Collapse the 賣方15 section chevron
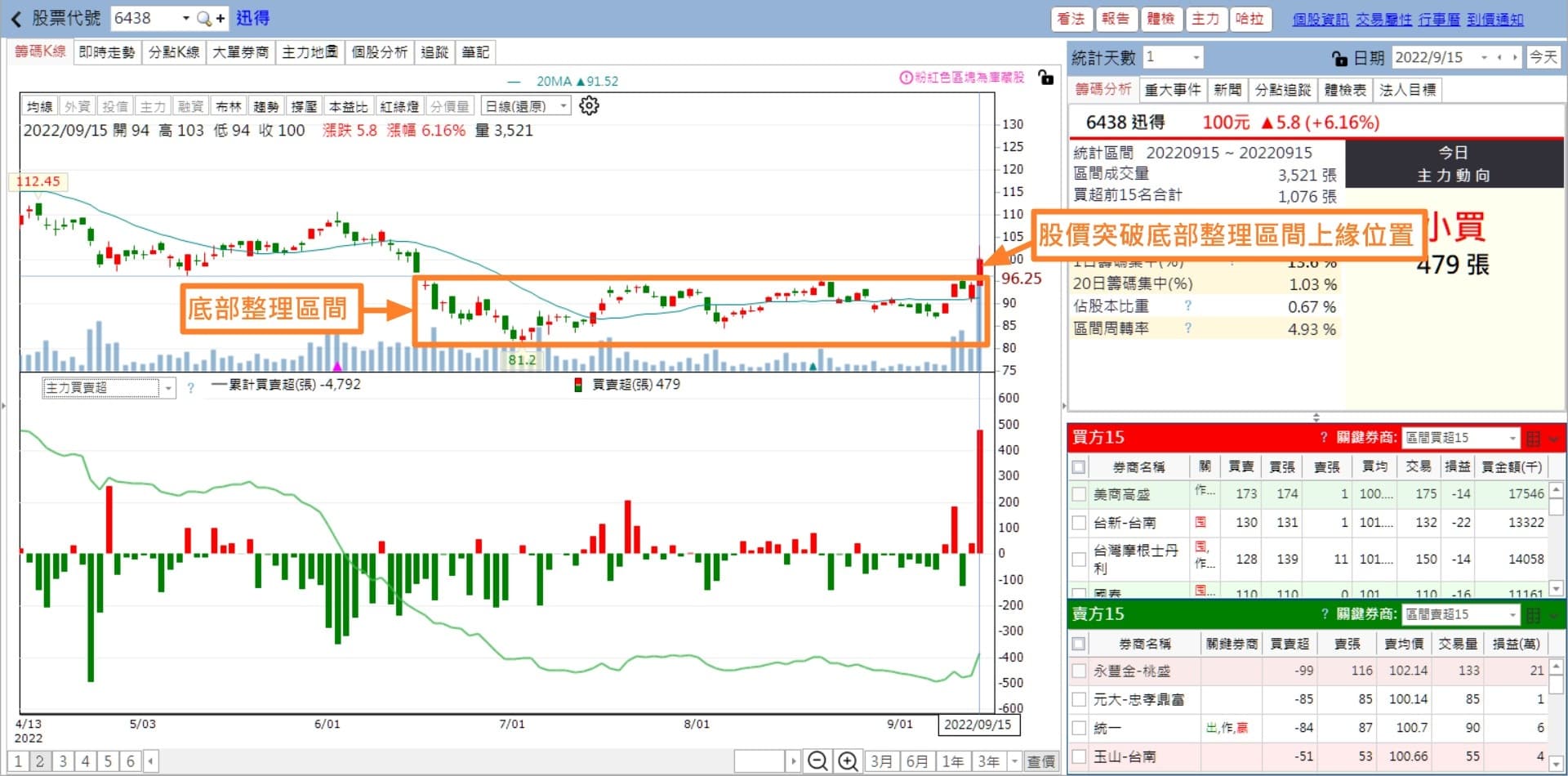1568x776 pixels. pos(1553,615)
